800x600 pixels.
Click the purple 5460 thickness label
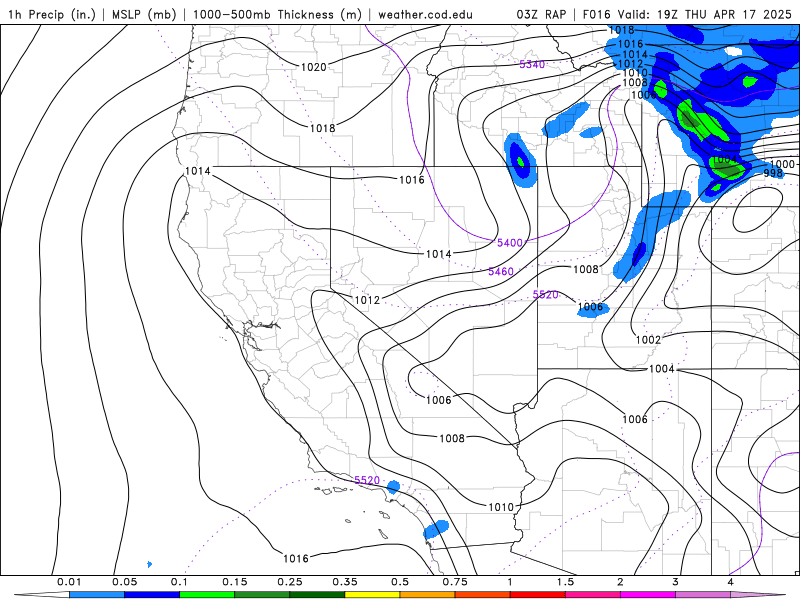tap(501, 271)
